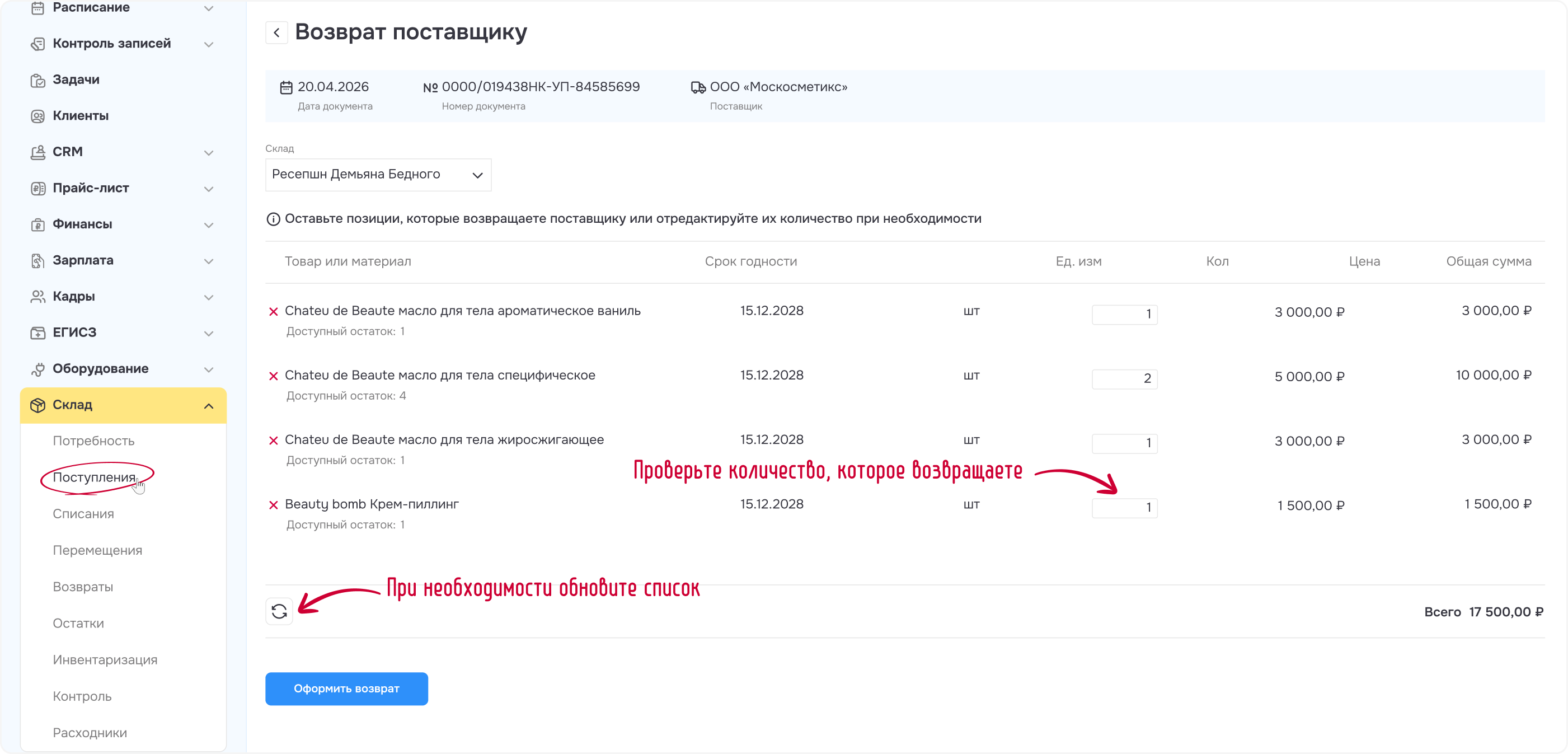Click the Клиенты sidebar icon
This screenshot has height=754, width=1568.
pyautogui.click(x=37, y=116)
